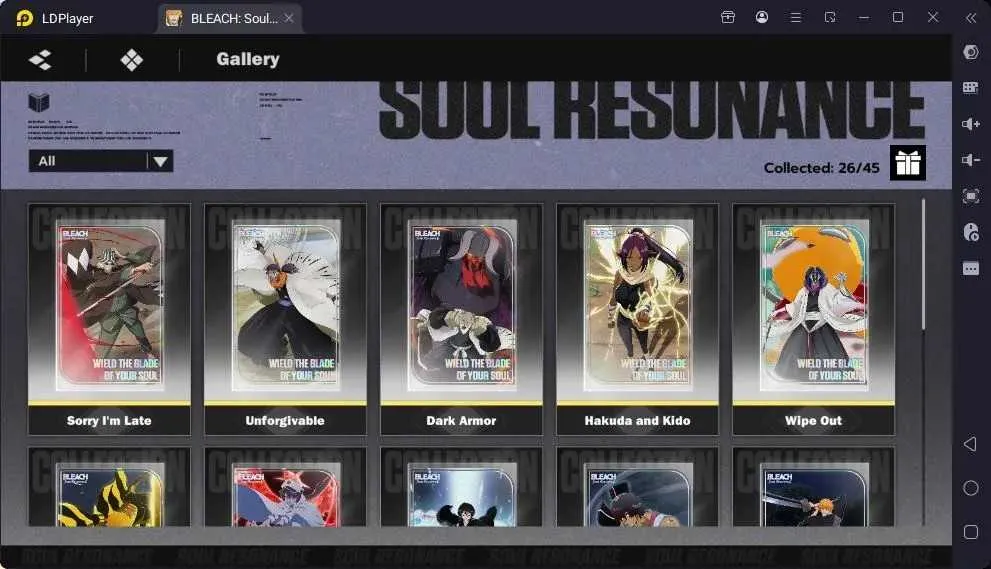Close the BLEACH: Soul tab

[x=289, y=18]
